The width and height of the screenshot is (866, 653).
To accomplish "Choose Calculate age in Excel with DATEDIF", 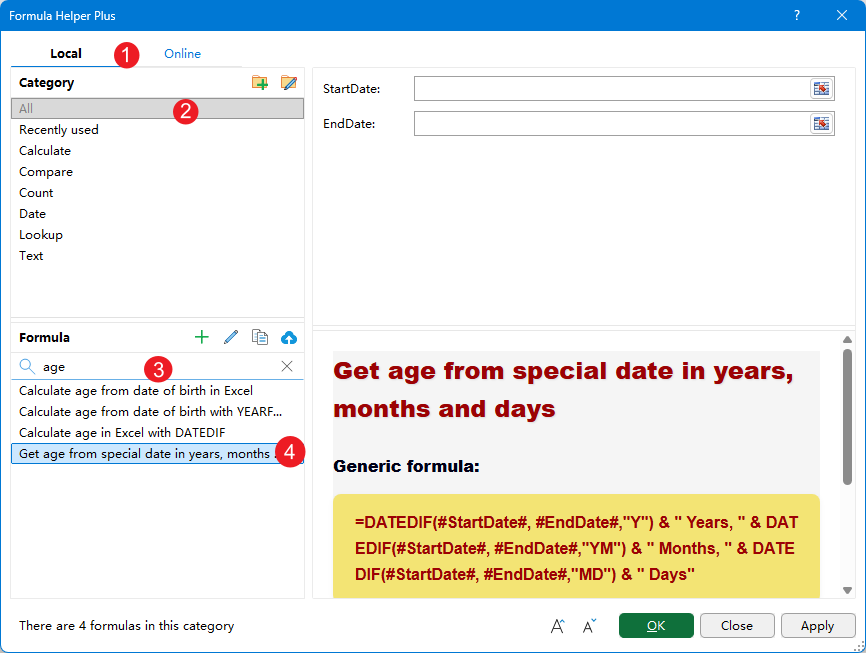I will coord(157,433).
